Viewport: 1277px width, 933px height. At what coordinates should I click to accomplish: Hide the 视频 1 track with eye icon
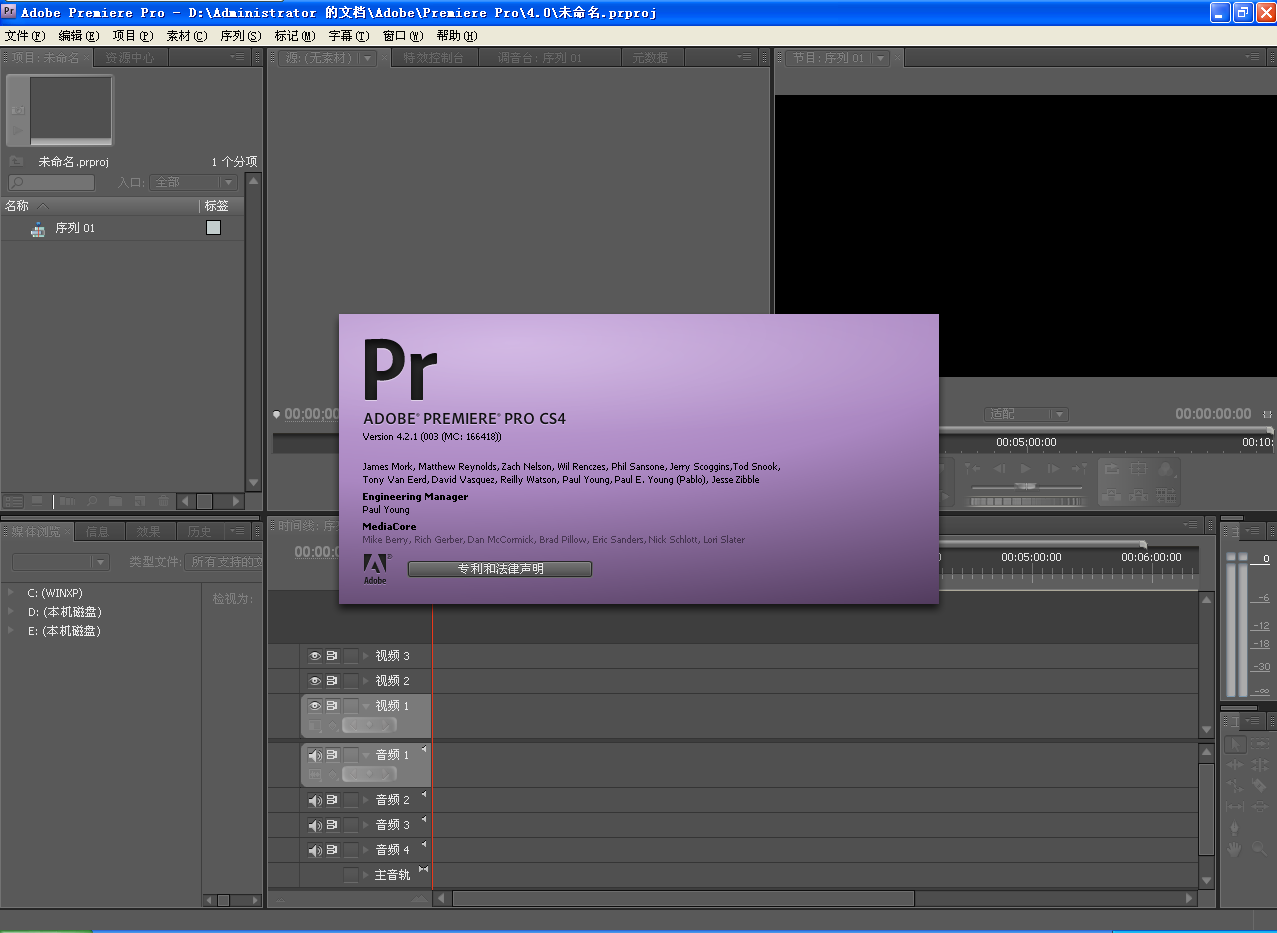pyautogui.click(x=314, y=706)
